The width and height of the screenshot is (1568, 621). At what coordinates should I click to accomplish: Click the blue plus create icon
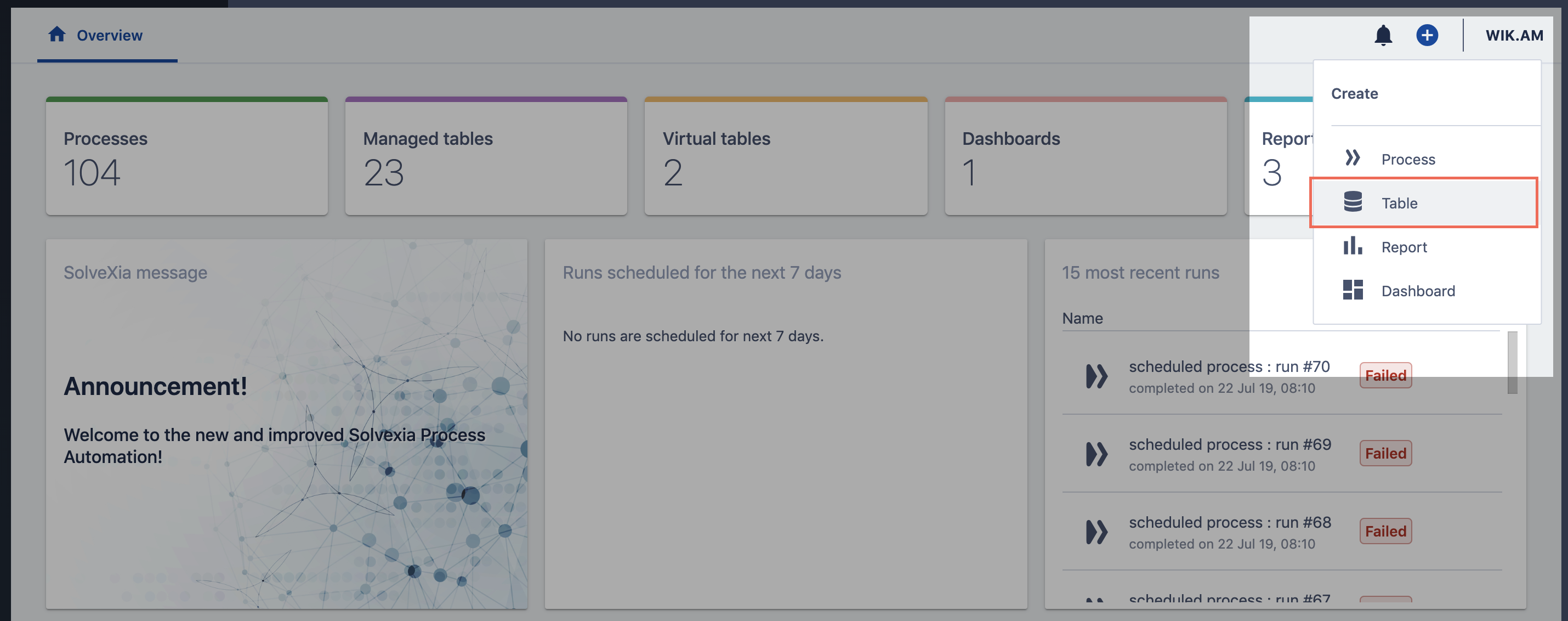1427,35
